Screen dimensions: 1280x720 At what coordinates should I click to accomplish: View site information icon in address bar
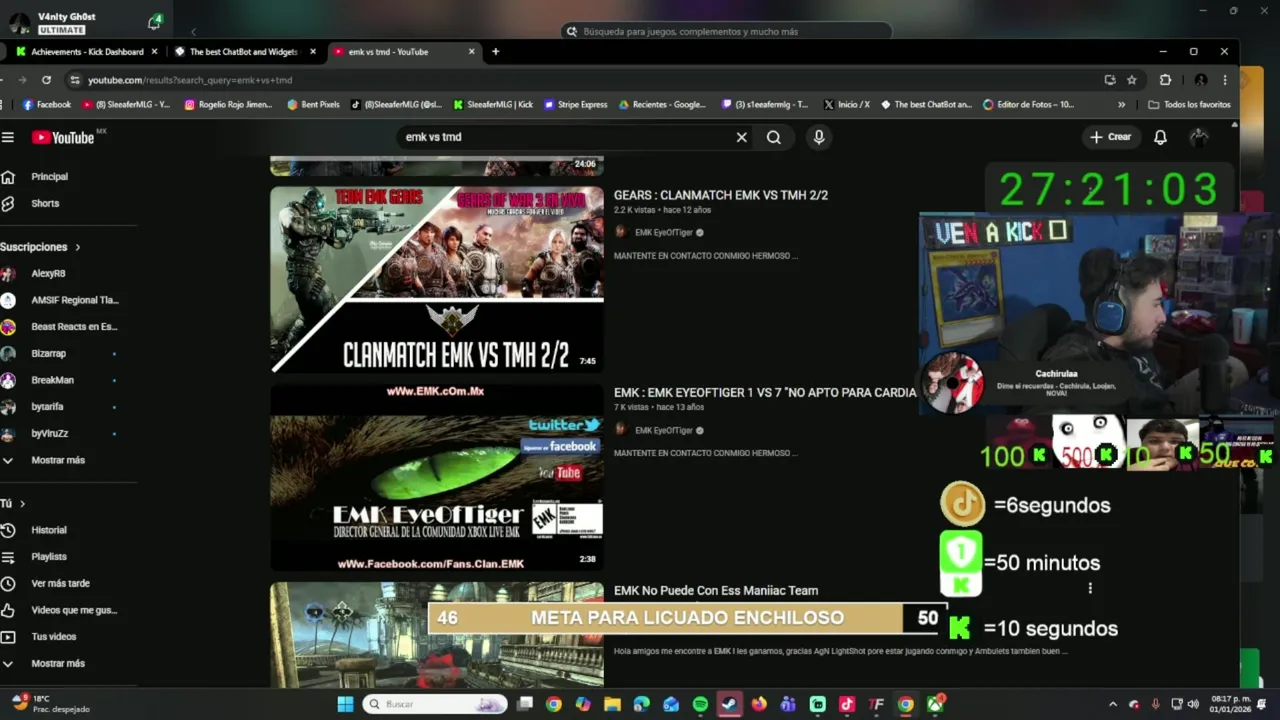[74, 80]
